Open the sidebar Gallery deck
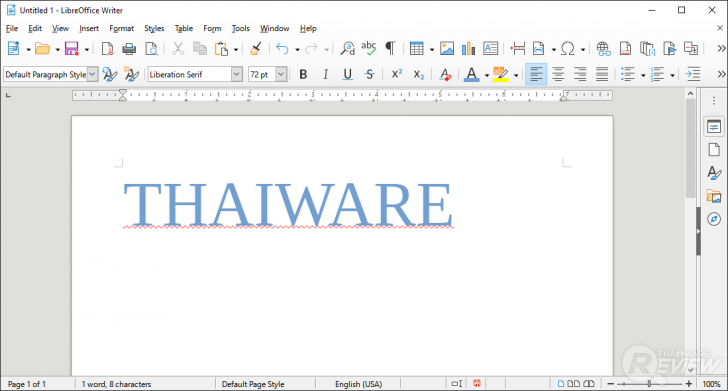The width and height of the screenshot is (728, 391). coord(714,196)
